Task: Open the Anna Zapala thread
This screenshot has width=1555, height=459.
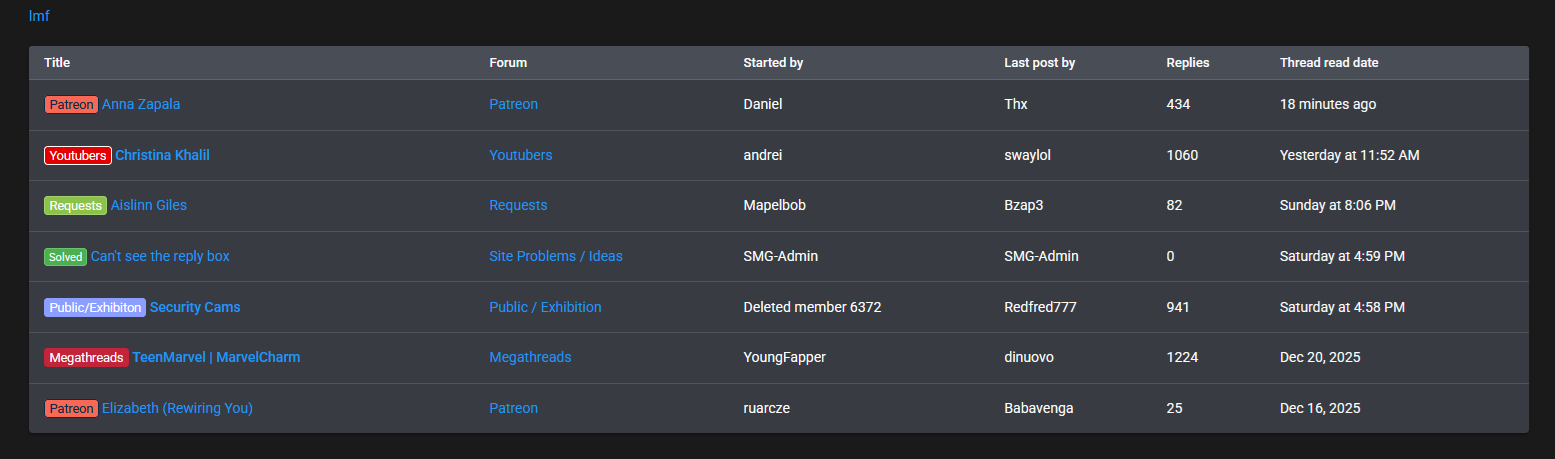Action: tap(141, 104)
